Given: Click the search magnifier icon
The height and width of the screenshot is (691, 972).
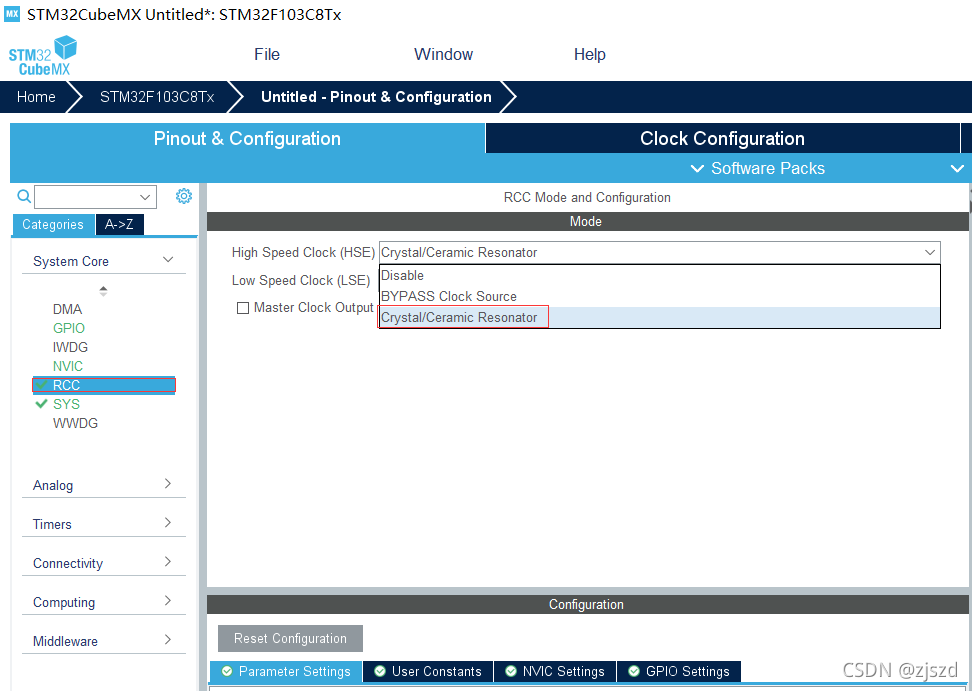Looking at the screenshot, I should (x=24, y=196).
